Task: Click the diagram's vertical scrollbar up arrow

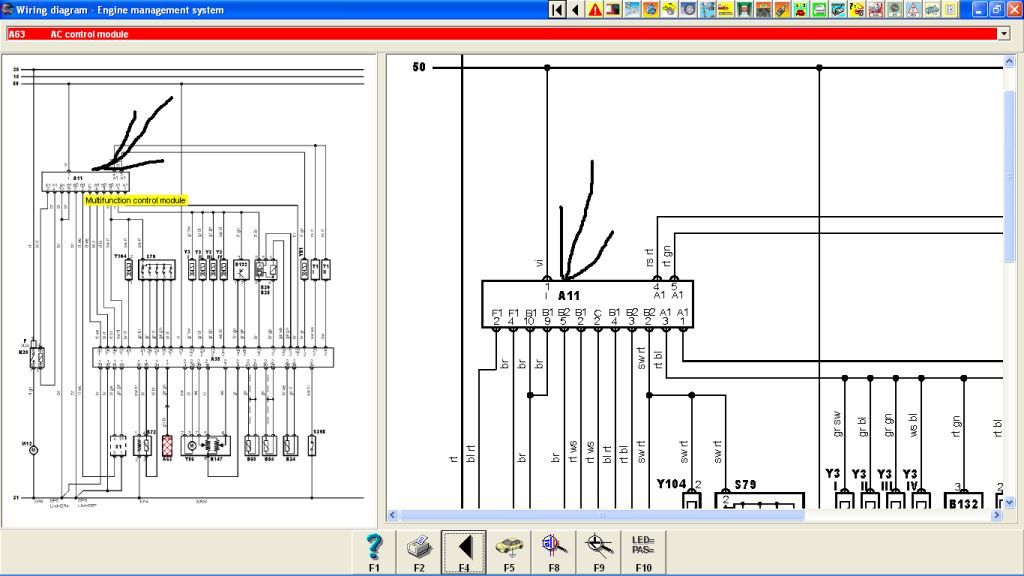Action: (x=1009, y=62)
